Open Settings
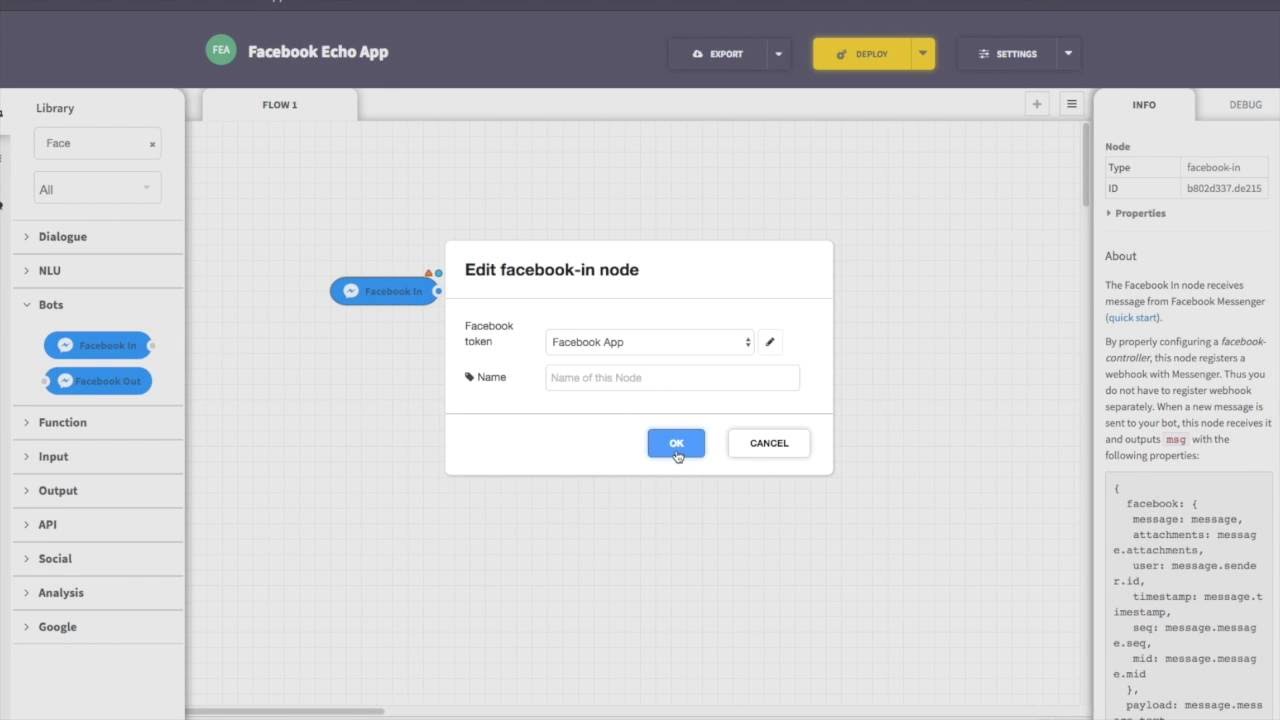Viewport: 1280px width, 720px height. pyautogui.click(x=1007, y=54)
